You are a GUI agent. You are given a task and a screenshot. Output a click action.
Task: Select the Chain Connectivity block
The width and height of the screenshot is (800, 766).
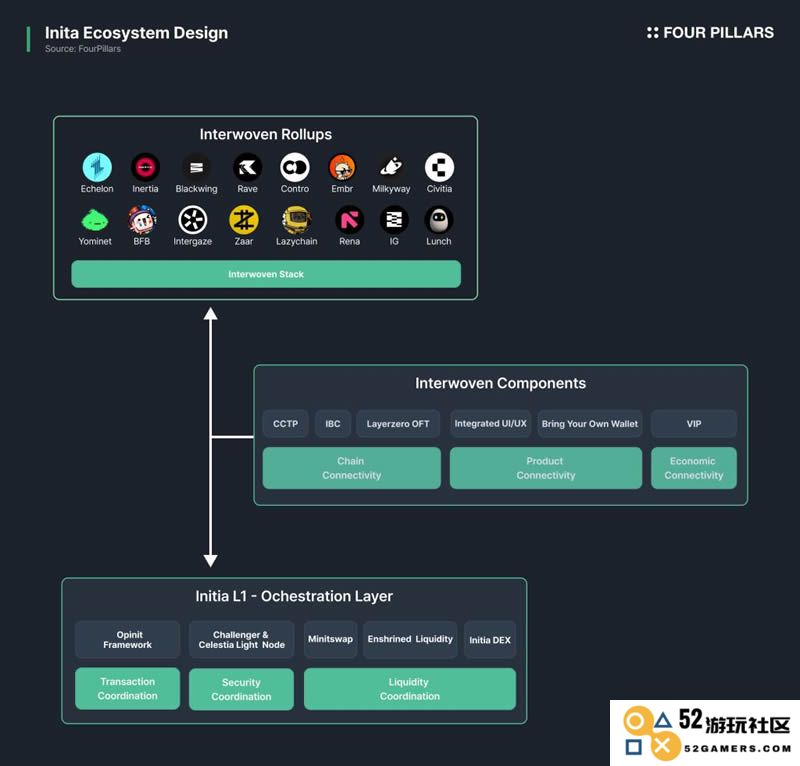[x=352, y=468]
